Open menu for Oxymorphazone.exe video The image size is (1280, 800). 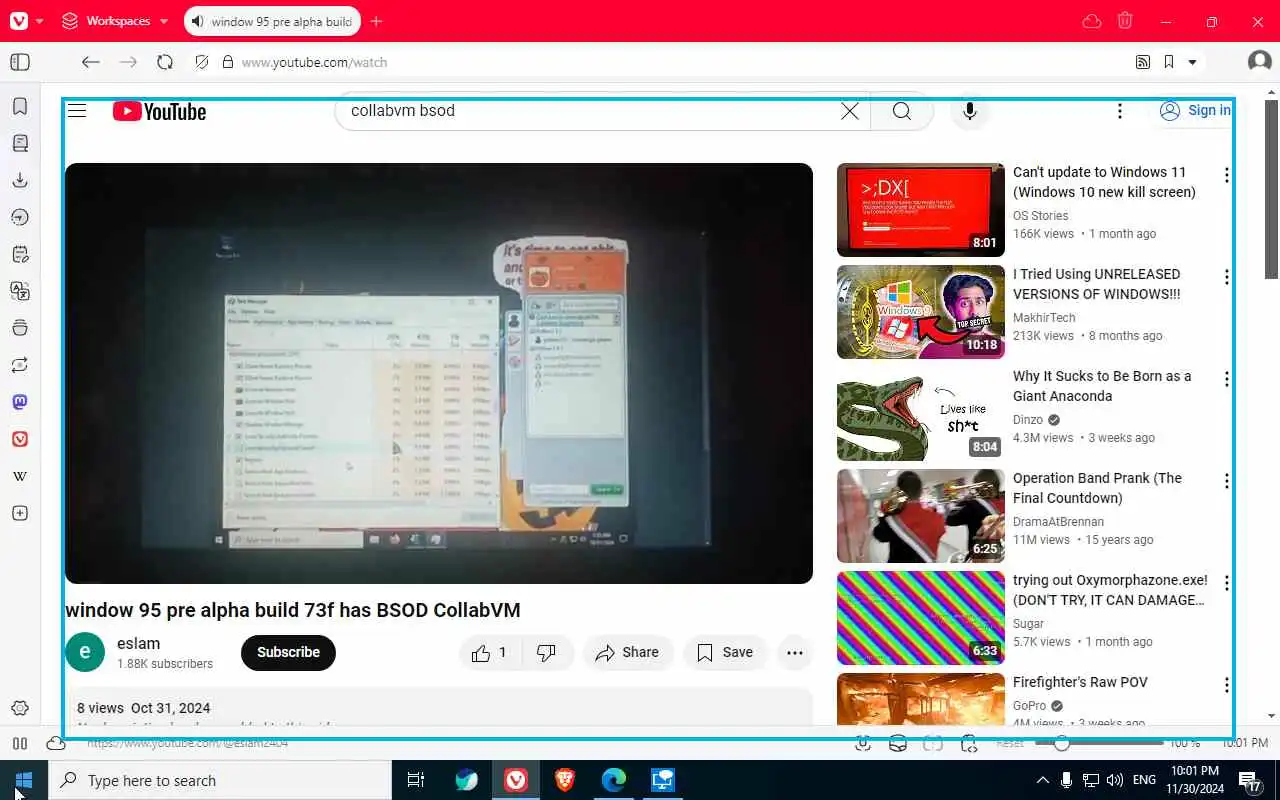(1226, 583)
